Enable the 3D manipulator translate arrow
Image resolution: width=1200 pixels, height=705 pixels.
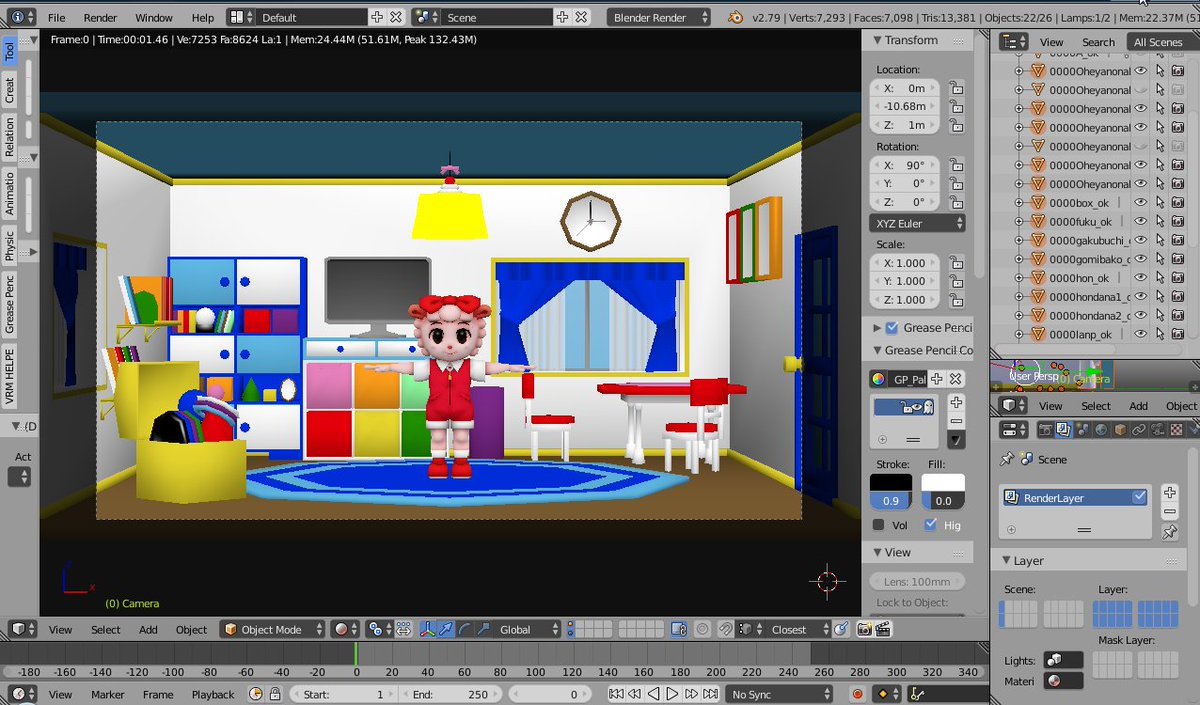[x=446, y=629]
